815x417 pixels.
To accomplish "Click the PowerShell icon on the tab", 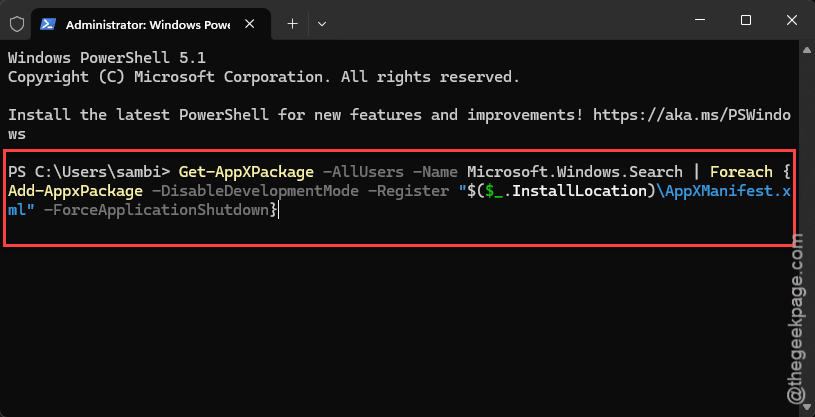I will pyautogui.click(x=48, y=24).
